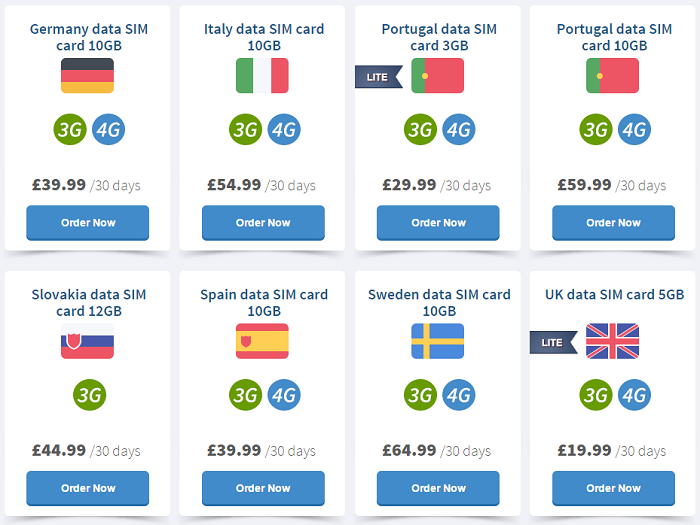The height and width of the screenshot is (525, 700).
Task: Click the Germany flag icon
Action: click(87, 75)
